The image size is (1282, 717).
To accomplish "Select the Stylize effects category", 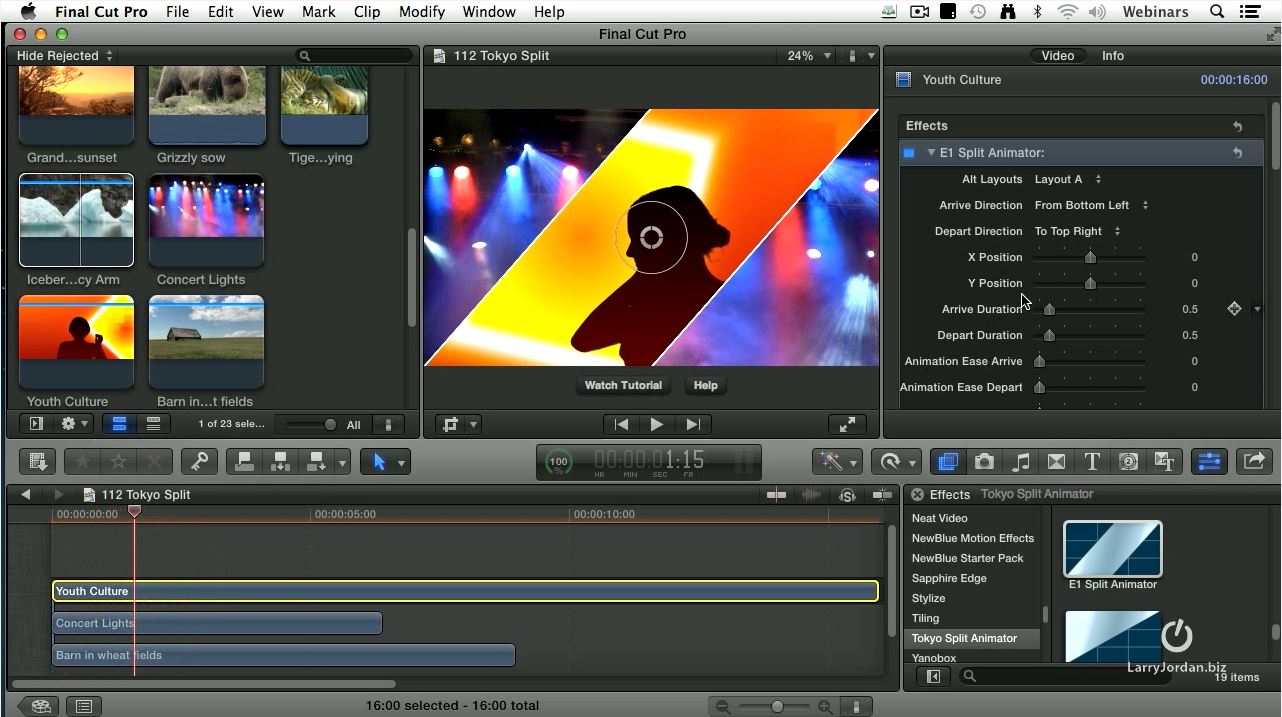I will pos(928,598).
